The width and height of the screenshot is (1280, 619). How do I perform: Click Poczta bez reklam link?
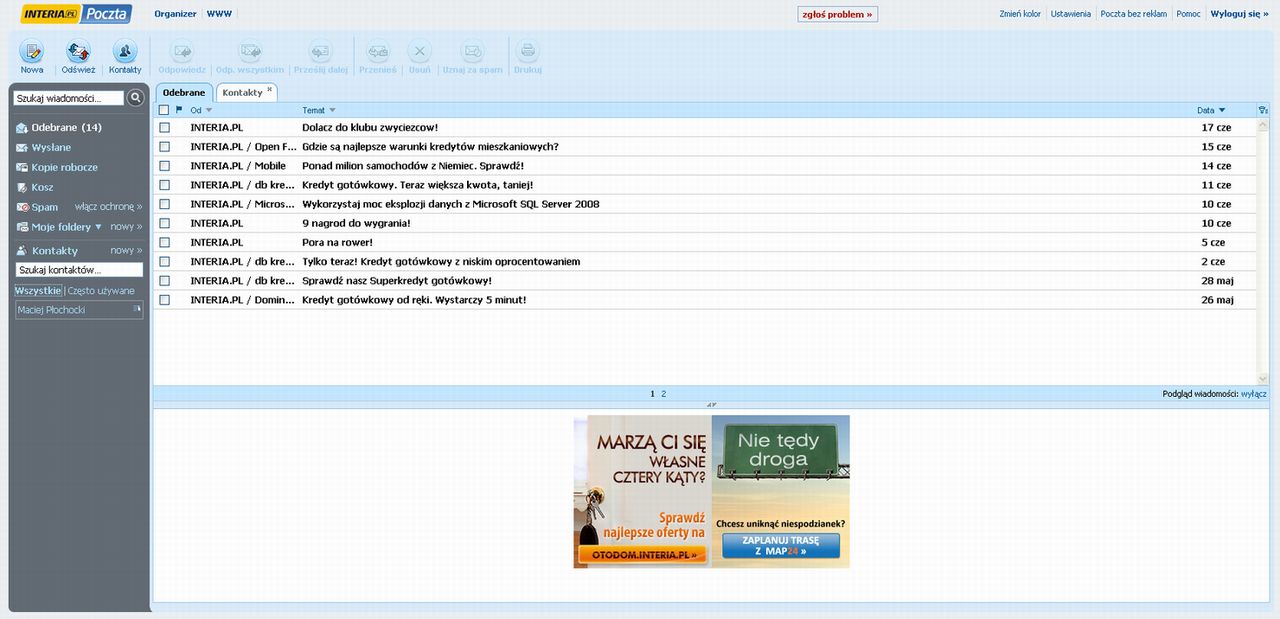(x=1134, y=14)
